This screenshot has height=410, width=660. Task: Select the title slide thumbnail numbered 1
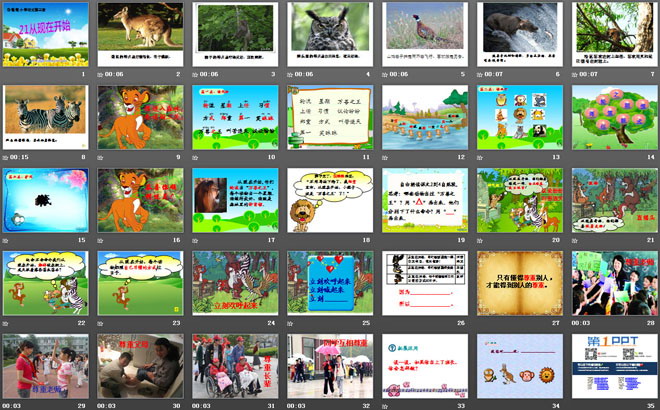coord(46,33)
